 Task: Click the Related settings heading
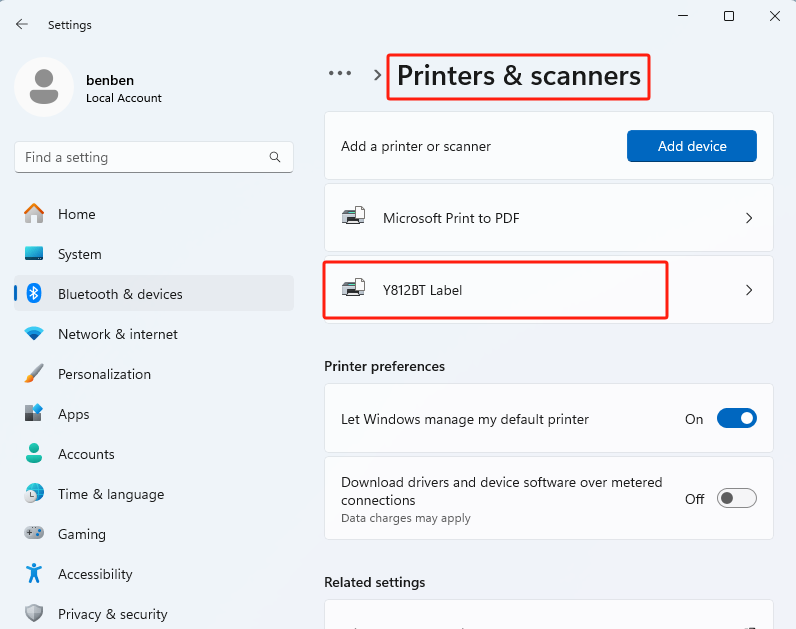coord(375,582)
